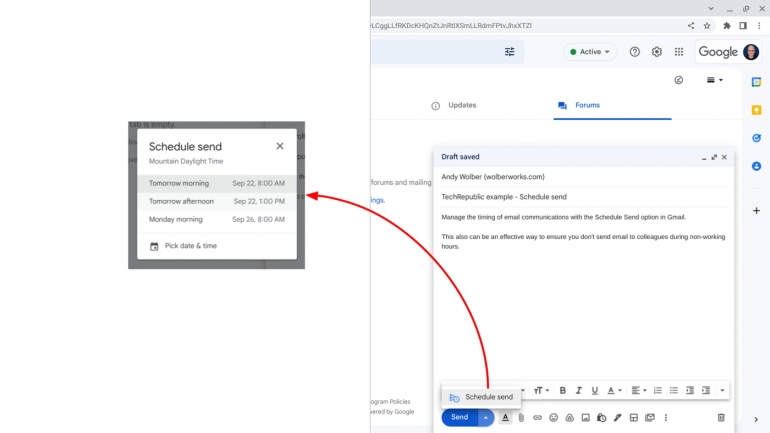Open the text alignment dropdown

click(638, 390)
